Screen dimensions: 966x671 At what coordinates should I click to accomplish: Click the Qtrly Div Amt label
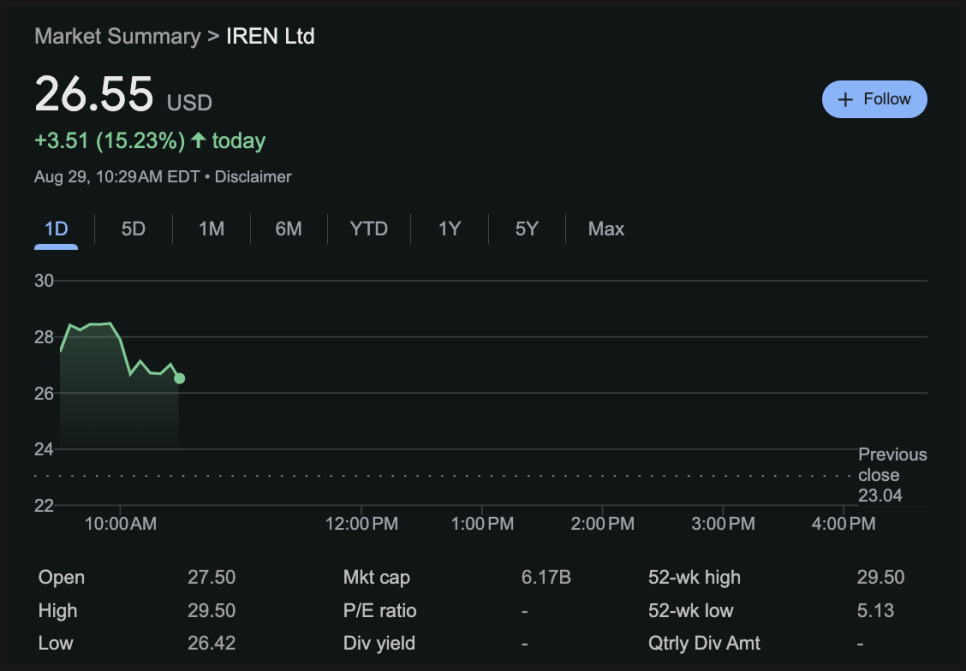(x=704, y=643)
